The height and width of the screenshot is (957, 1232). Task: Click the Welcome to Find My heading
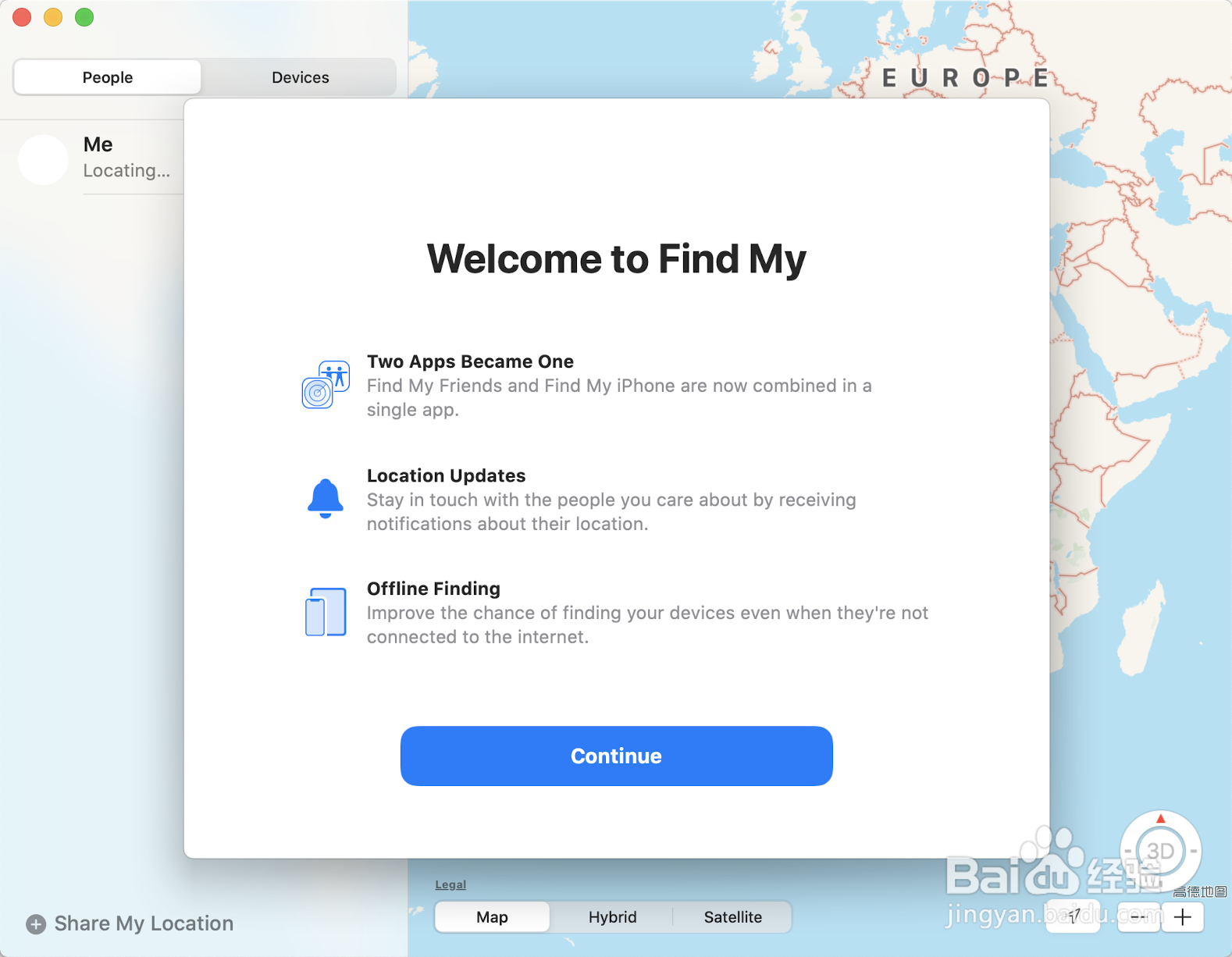click(616, 259)
